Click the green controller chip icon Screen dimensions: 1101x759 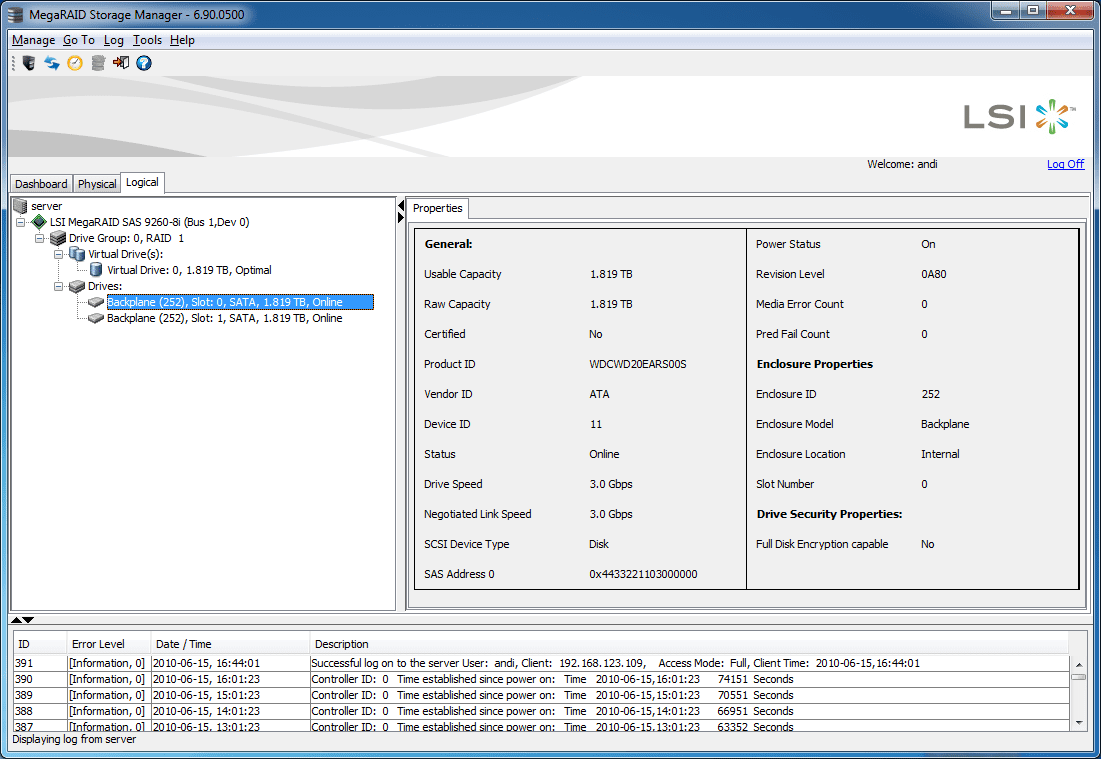(39, 222)
